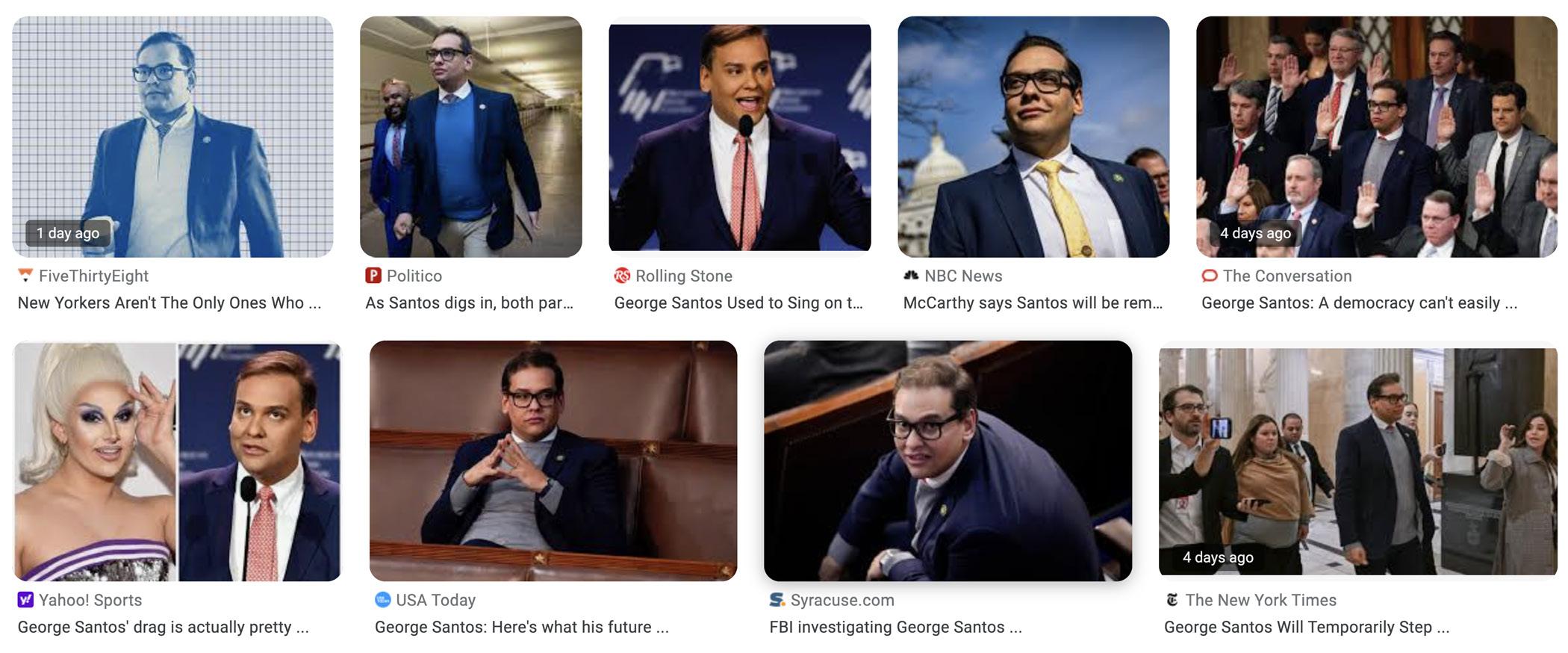Click The New York Times T favicon
The width and height of the screenshot is (1568, 653).
(x=1172, y=600)
